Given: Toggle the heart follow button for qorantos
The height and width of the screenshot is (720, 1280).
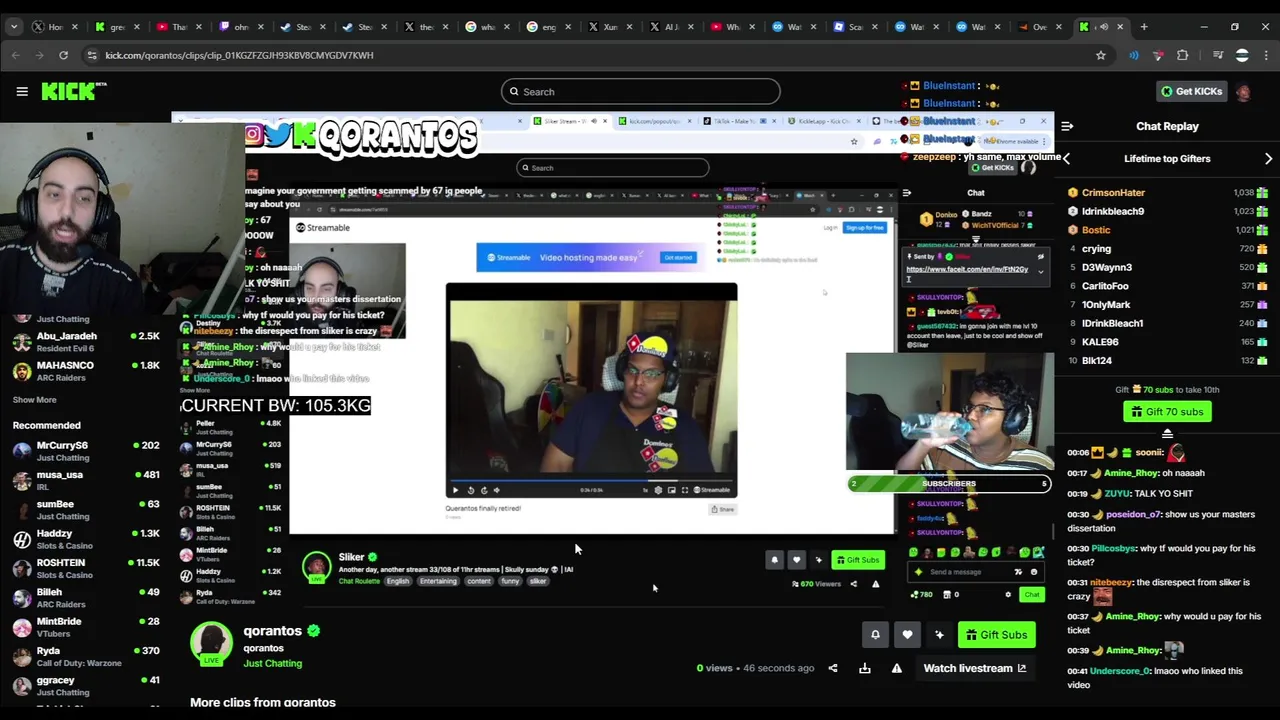Looking at the screenshot, I should (907, 635).
